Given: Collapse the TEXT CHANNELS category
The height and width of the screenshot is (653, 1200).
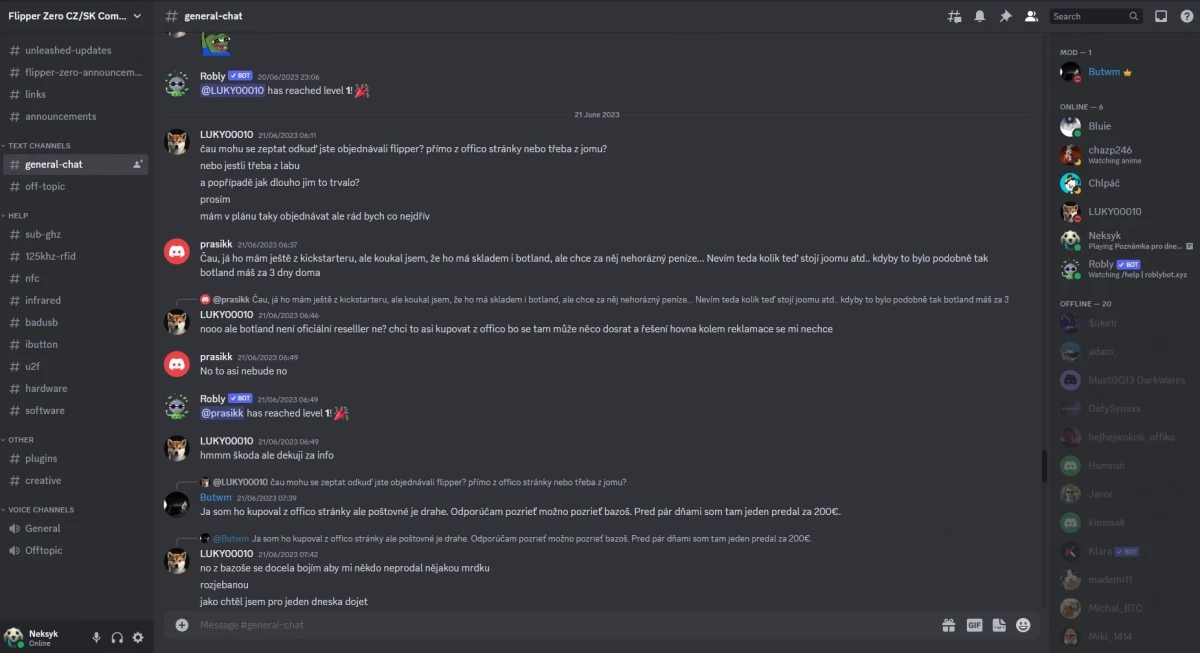Looking at the screenshot, I should coord(40,145).
